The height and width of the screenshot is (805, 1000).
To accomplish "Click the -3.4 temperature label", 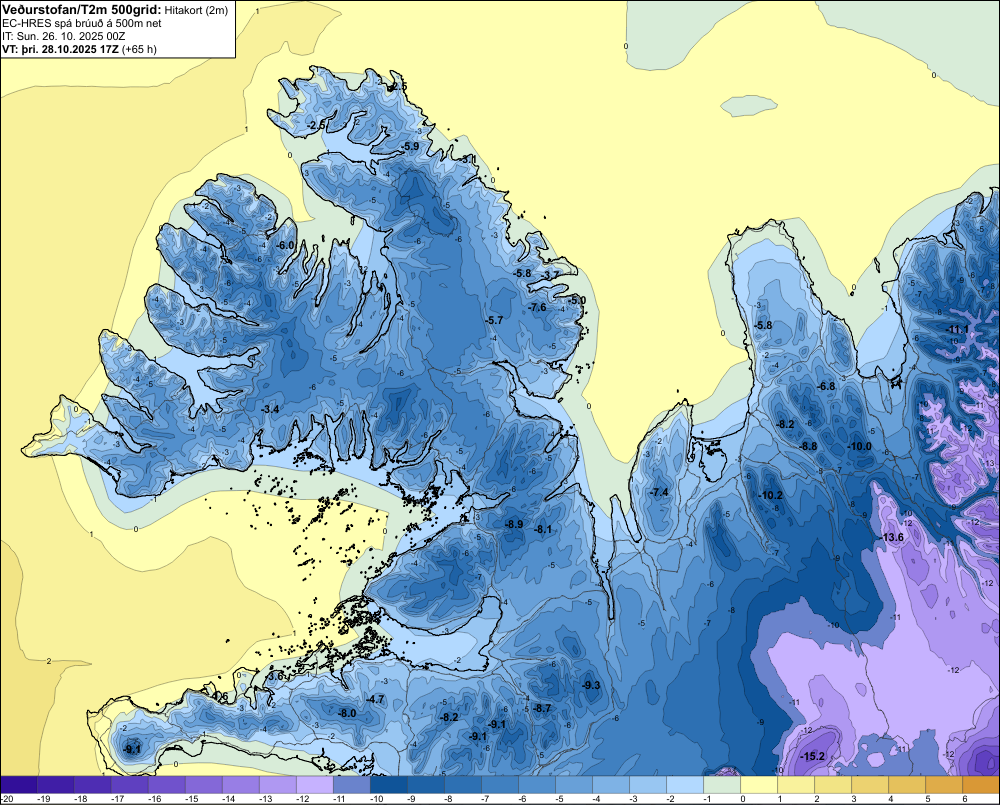I will pos(270,409).
